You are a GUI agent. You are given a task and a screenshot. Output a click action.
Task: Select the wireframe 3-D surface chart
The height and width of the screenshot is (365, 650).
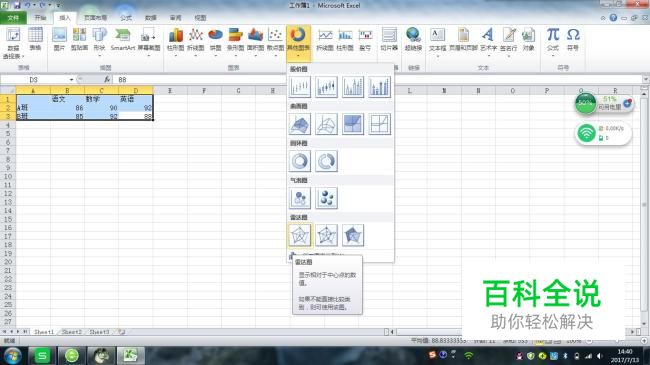point(326,124)
